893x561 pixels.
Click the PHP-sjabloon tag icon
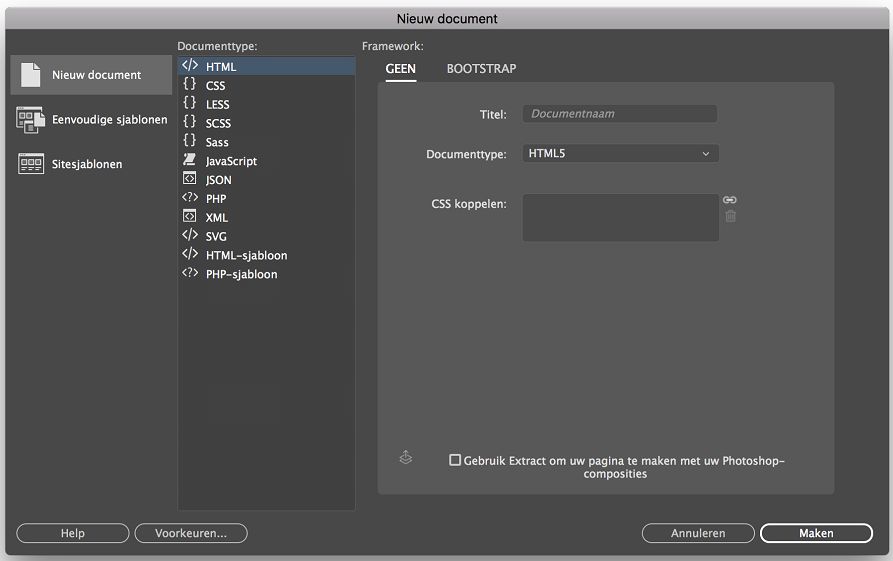(x=190, y=272)
